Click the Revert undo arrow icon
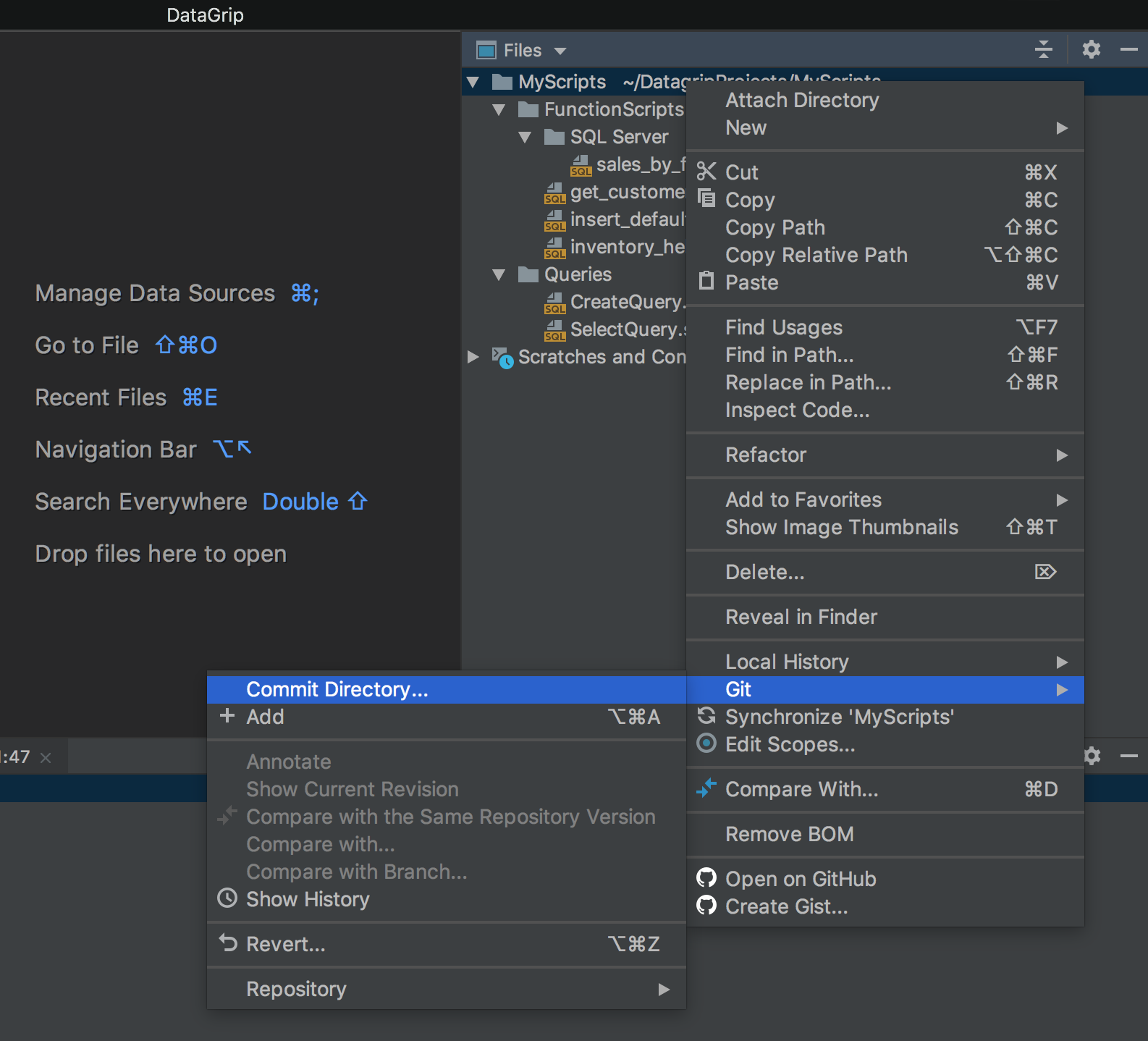This screenshot has width=1148, height=1041. click(227, 943)
